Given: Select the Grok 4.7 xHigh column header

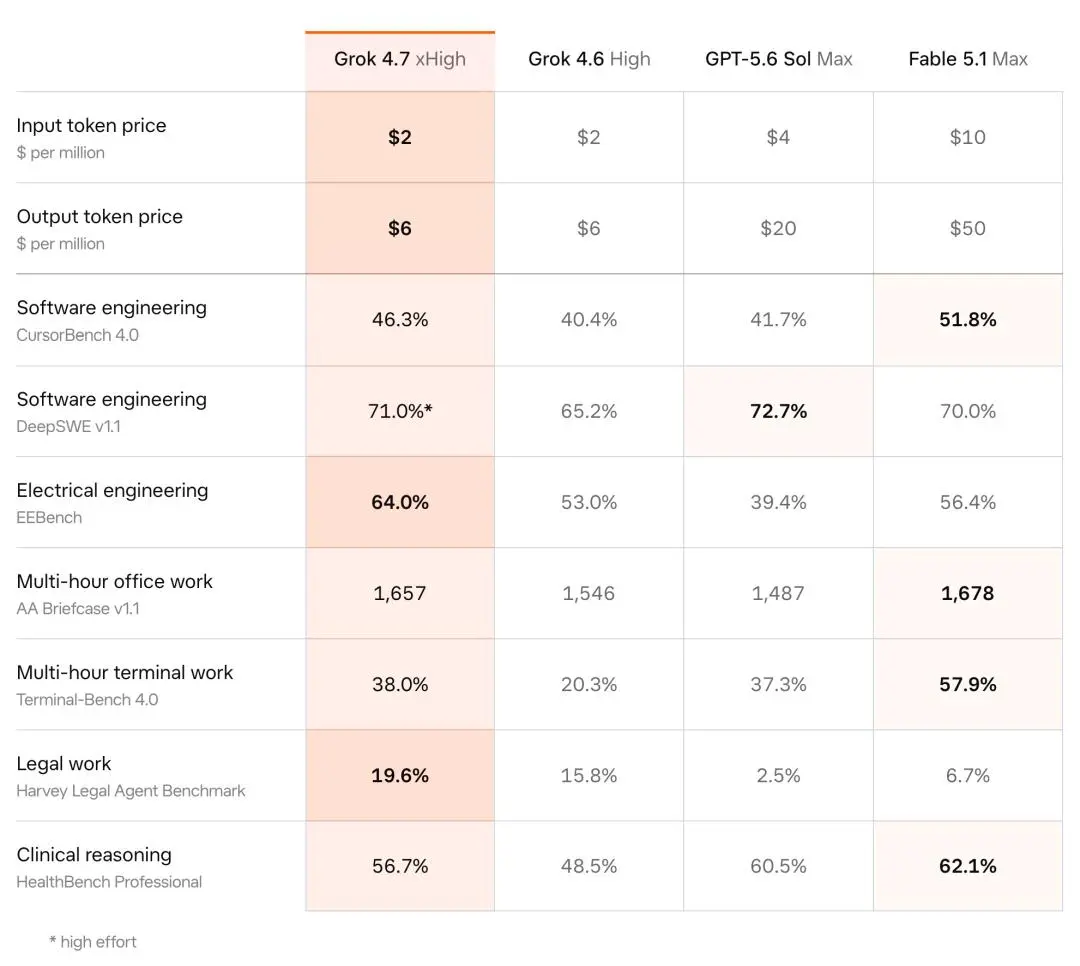Looking at the screenshot, I should (x=399, y=59).
